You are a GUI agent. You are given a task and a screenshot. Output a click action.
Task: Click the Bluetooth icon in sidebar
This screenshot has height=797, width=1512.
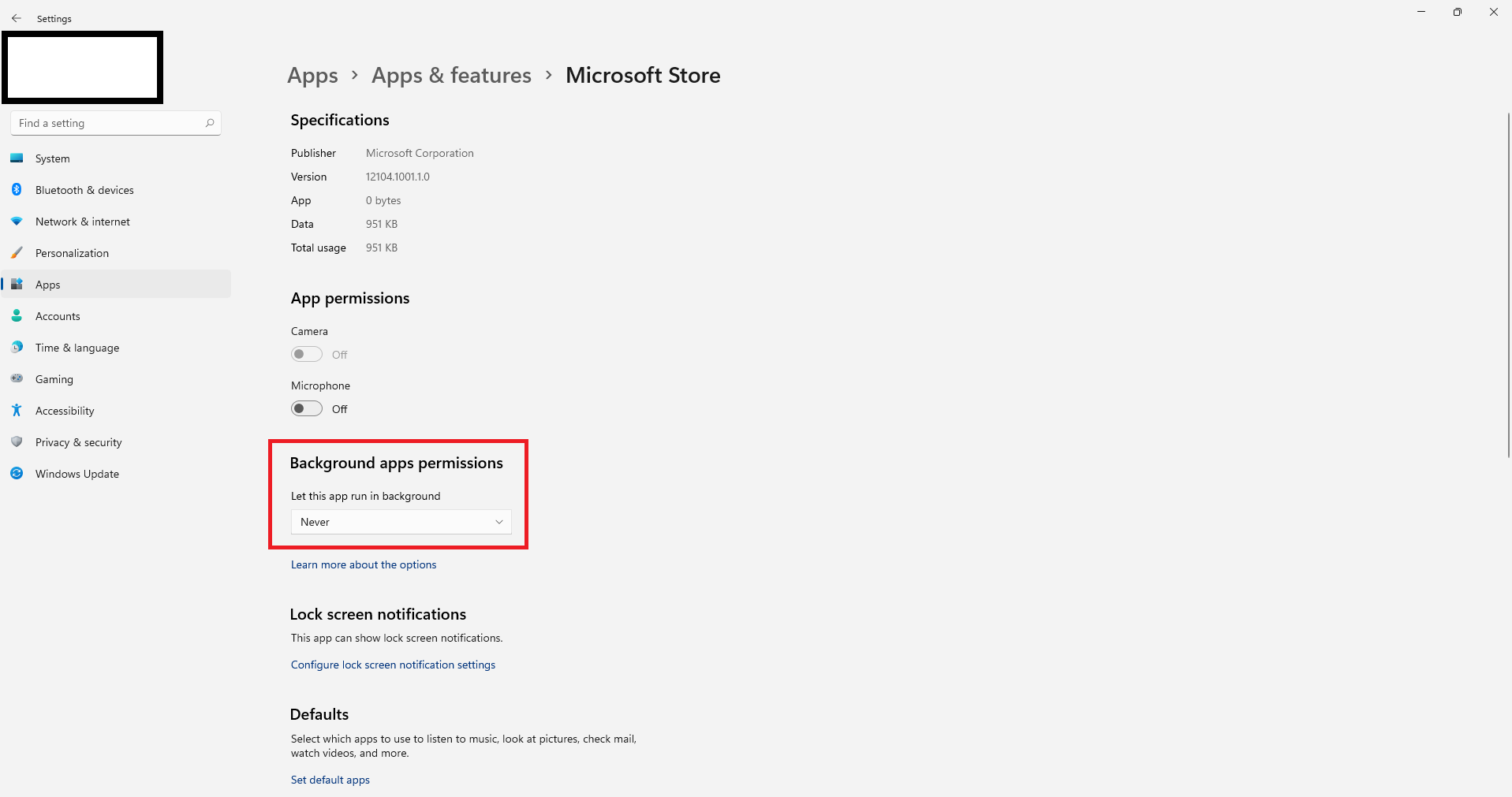(x=17, y=190)
